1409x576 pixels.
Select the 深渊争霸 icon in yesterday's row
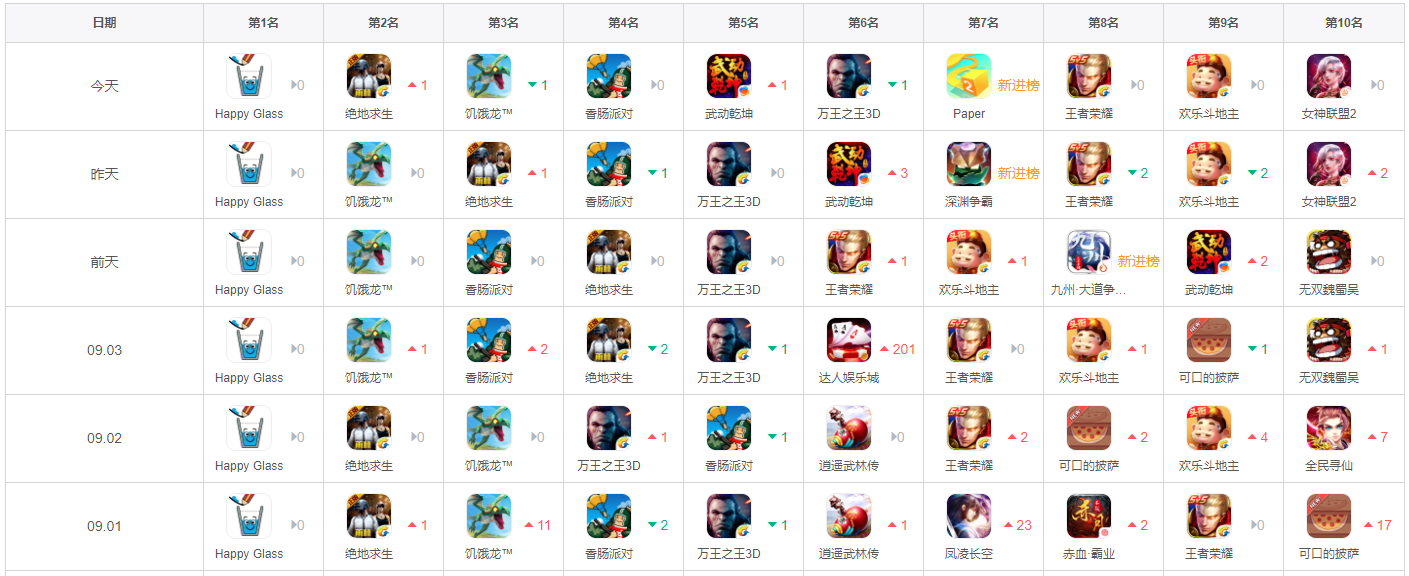(x=969, y=164)
